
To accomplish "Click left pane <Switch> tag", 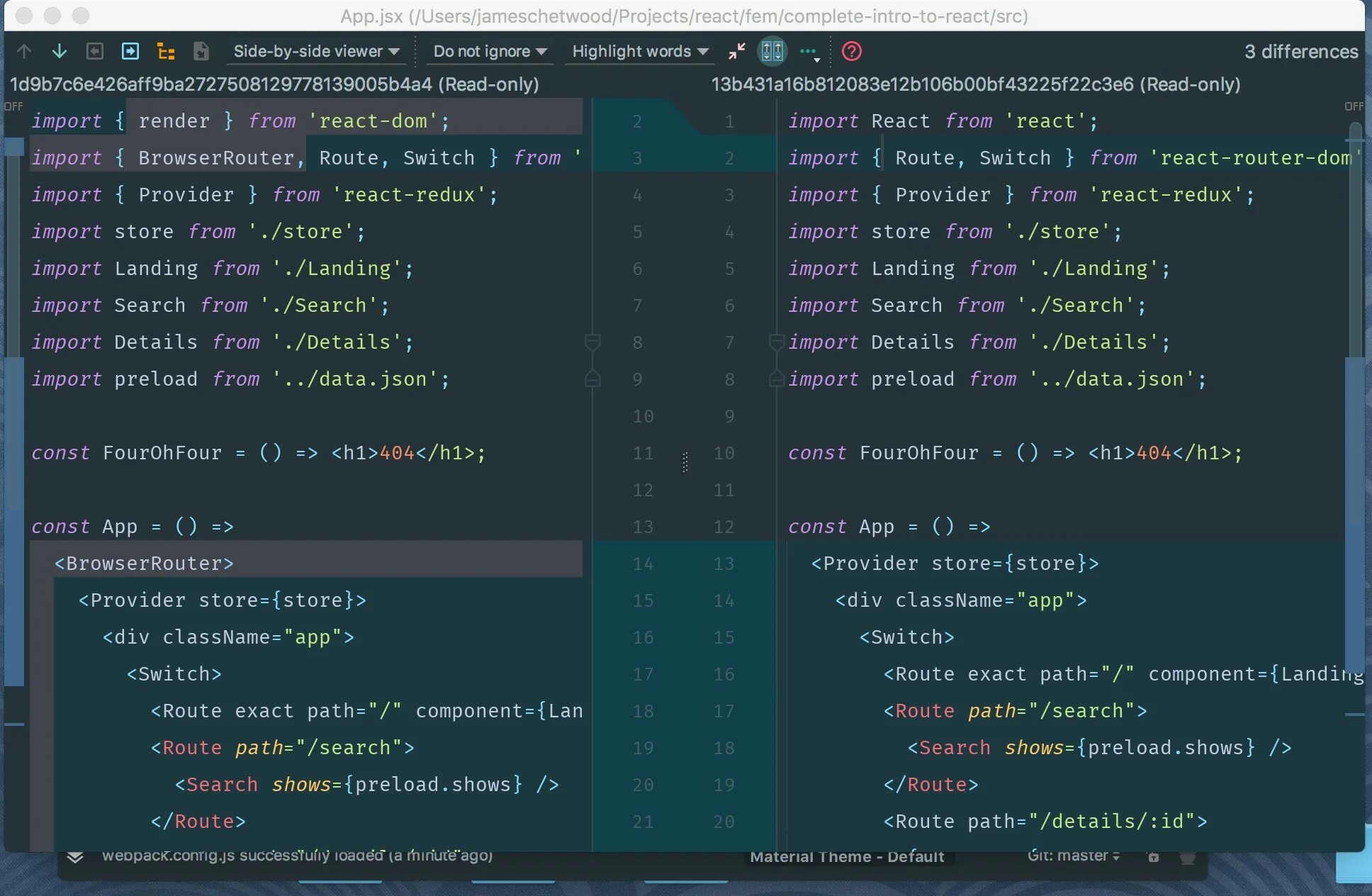I will tap(174, 674).
